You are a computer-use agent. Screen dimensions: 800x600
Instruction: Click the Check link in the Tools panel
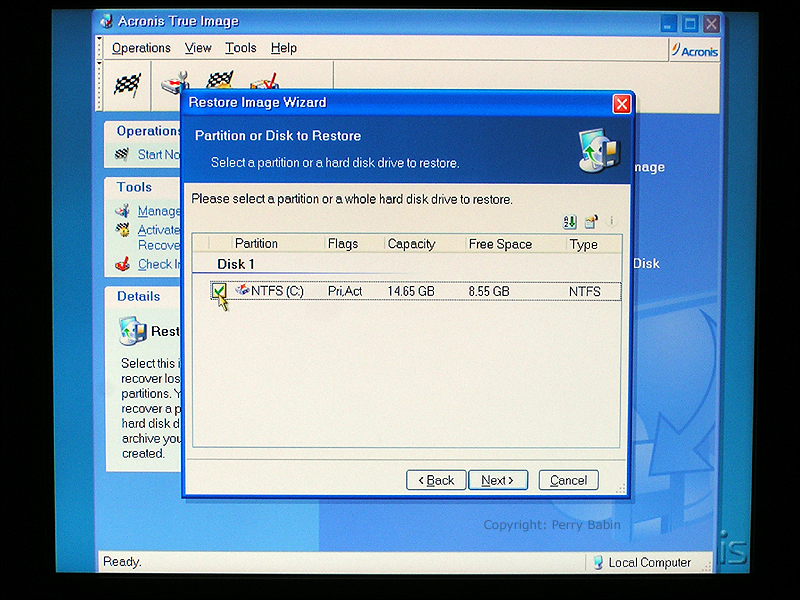pyautogui.click(x=159, y=264)
